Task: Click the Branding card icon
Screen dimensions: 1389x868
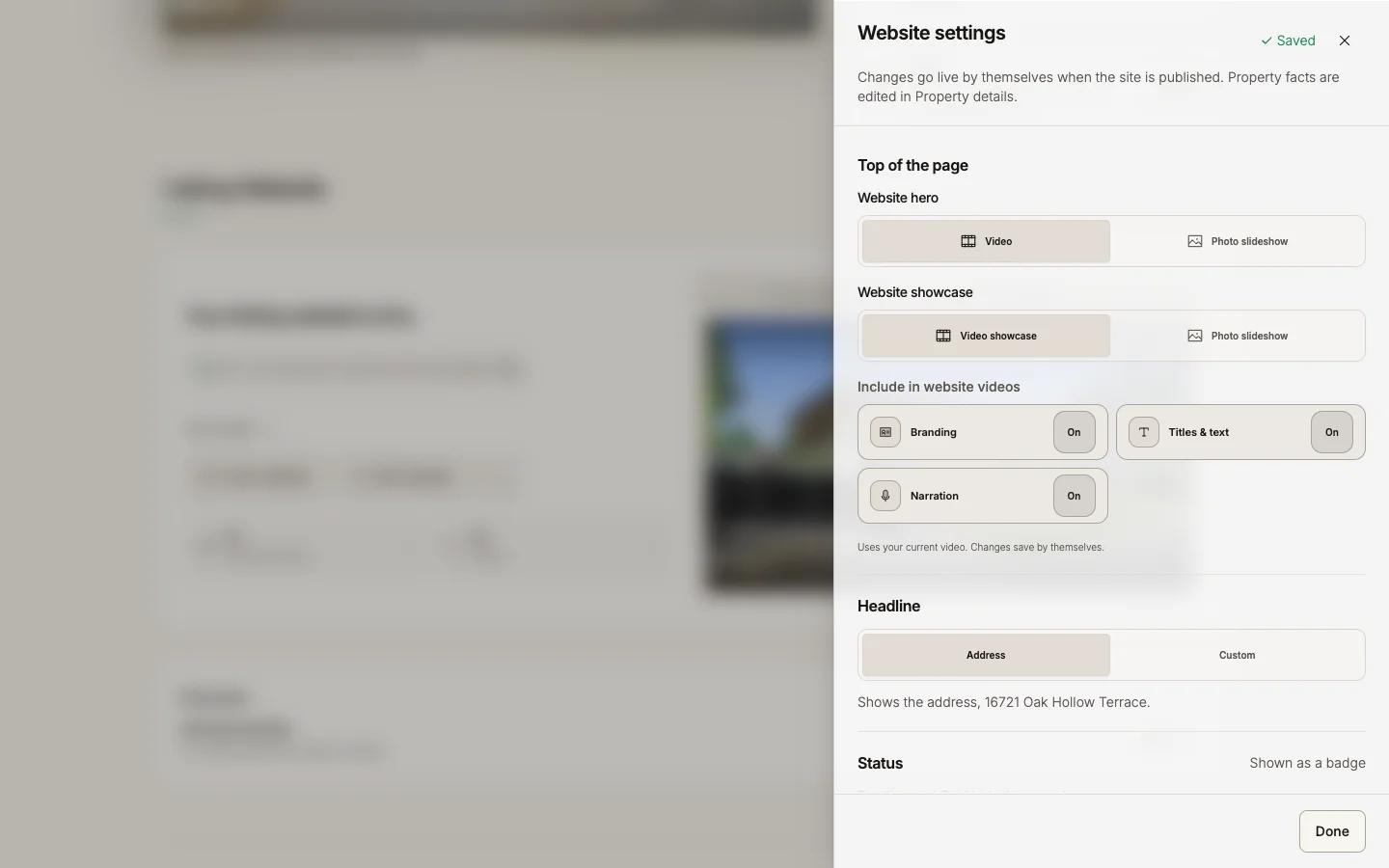Action: pyautogui.click(x=885, y=432)
